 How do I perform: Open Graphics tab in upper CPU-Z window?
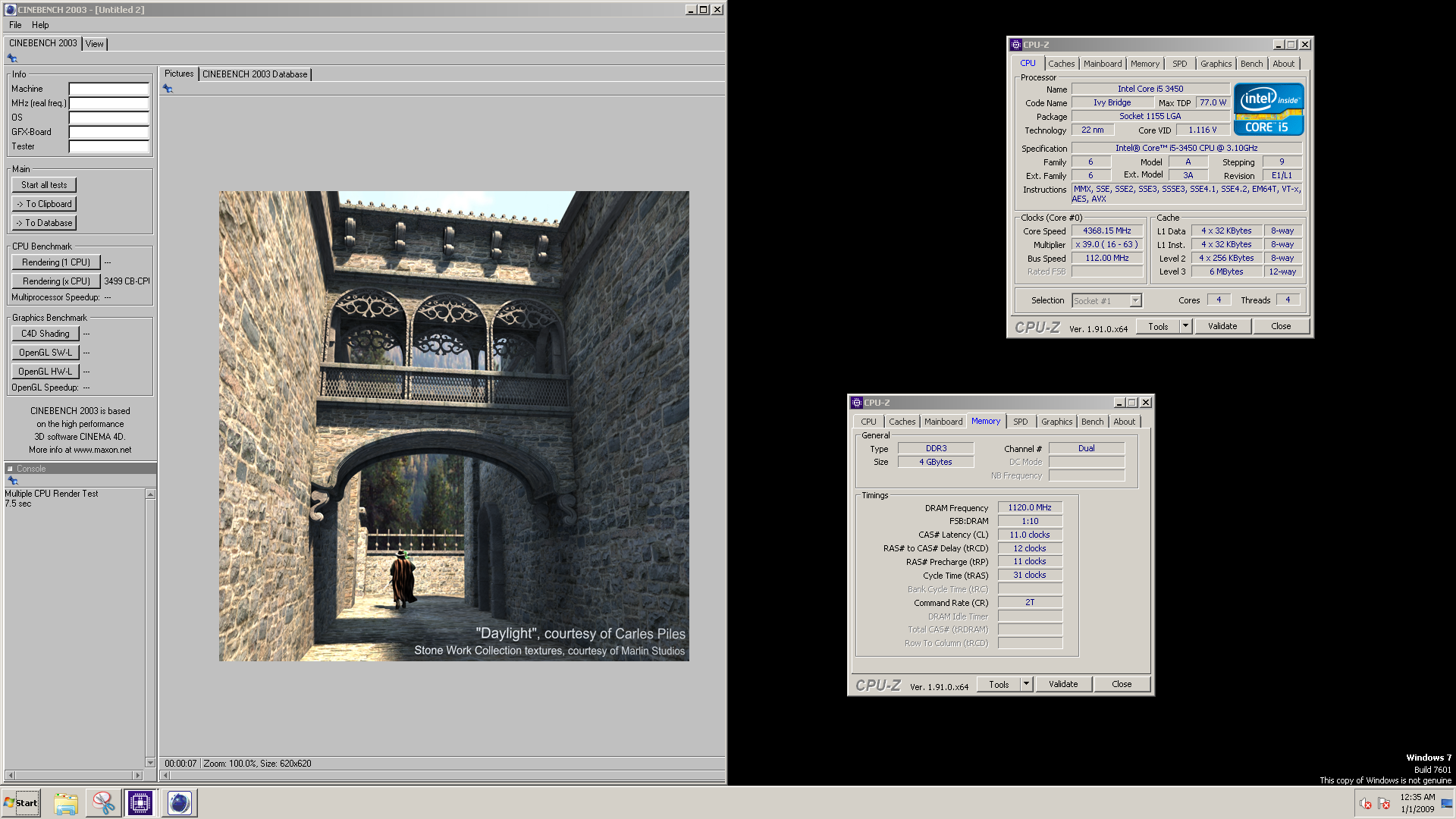tap(1216, 64)
